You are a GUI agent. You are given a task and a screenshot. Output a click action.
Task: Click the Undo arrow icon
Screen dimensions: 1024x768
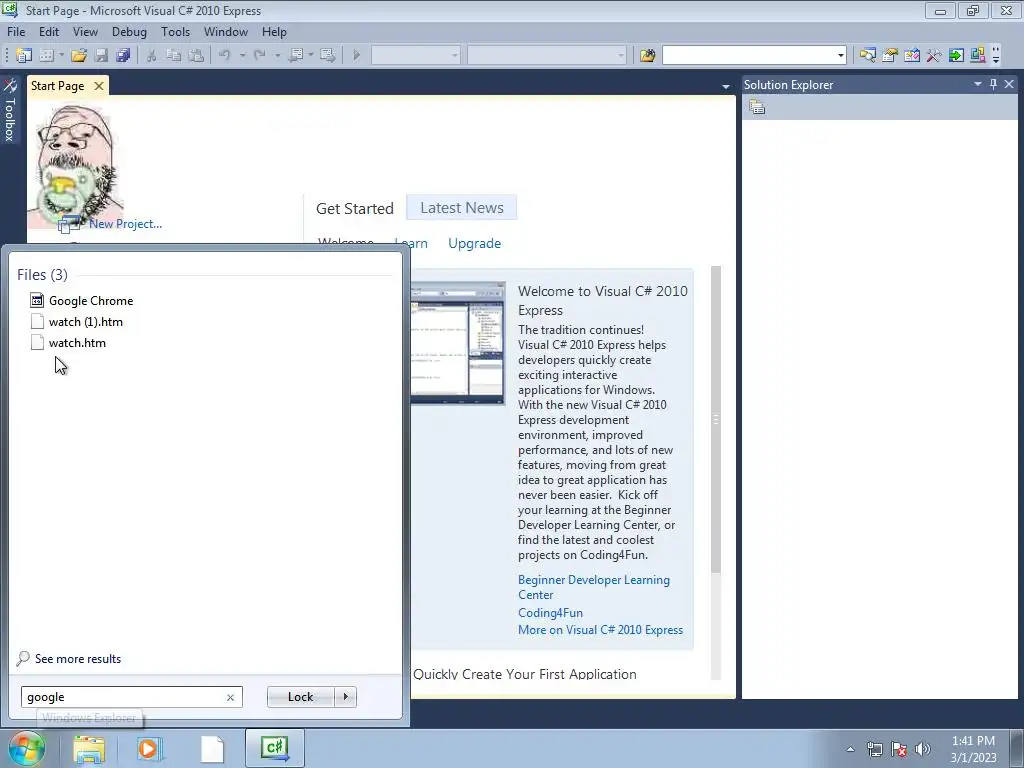click(x=225, y=56)
